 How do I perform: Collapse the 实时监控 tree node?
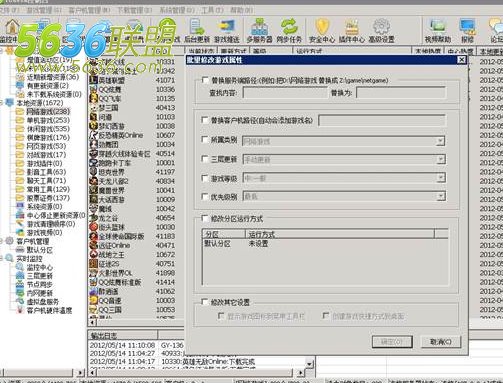click(1, 258)
